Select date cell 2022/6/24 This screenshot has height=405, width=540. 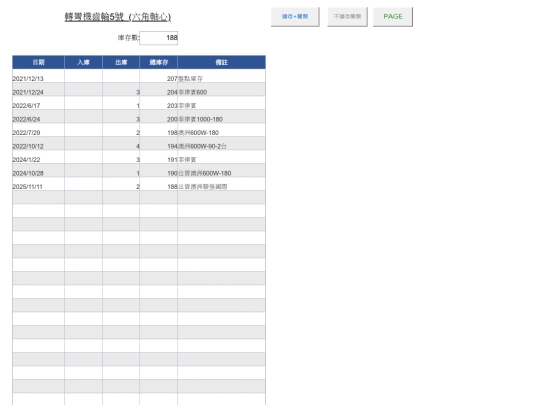(38, 116)
